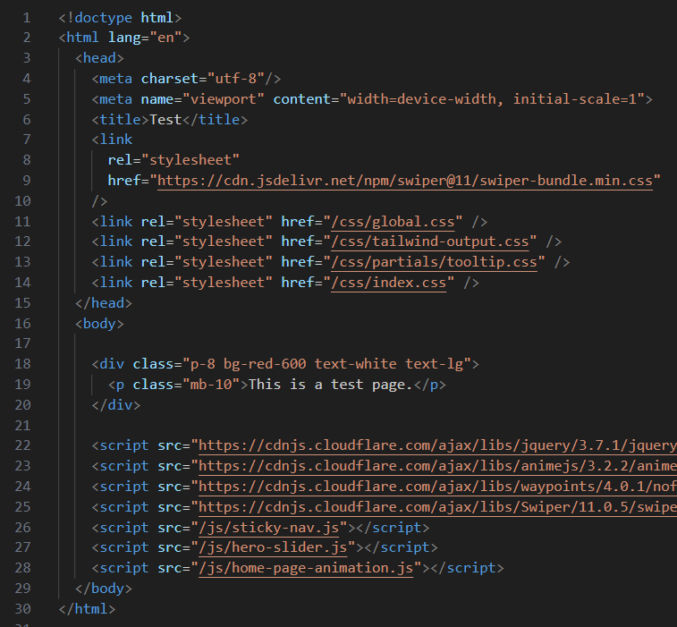Screen dimensions: 677x627
Task: Follow the waypoints 4.0.1 script URL
Action: 437,487
